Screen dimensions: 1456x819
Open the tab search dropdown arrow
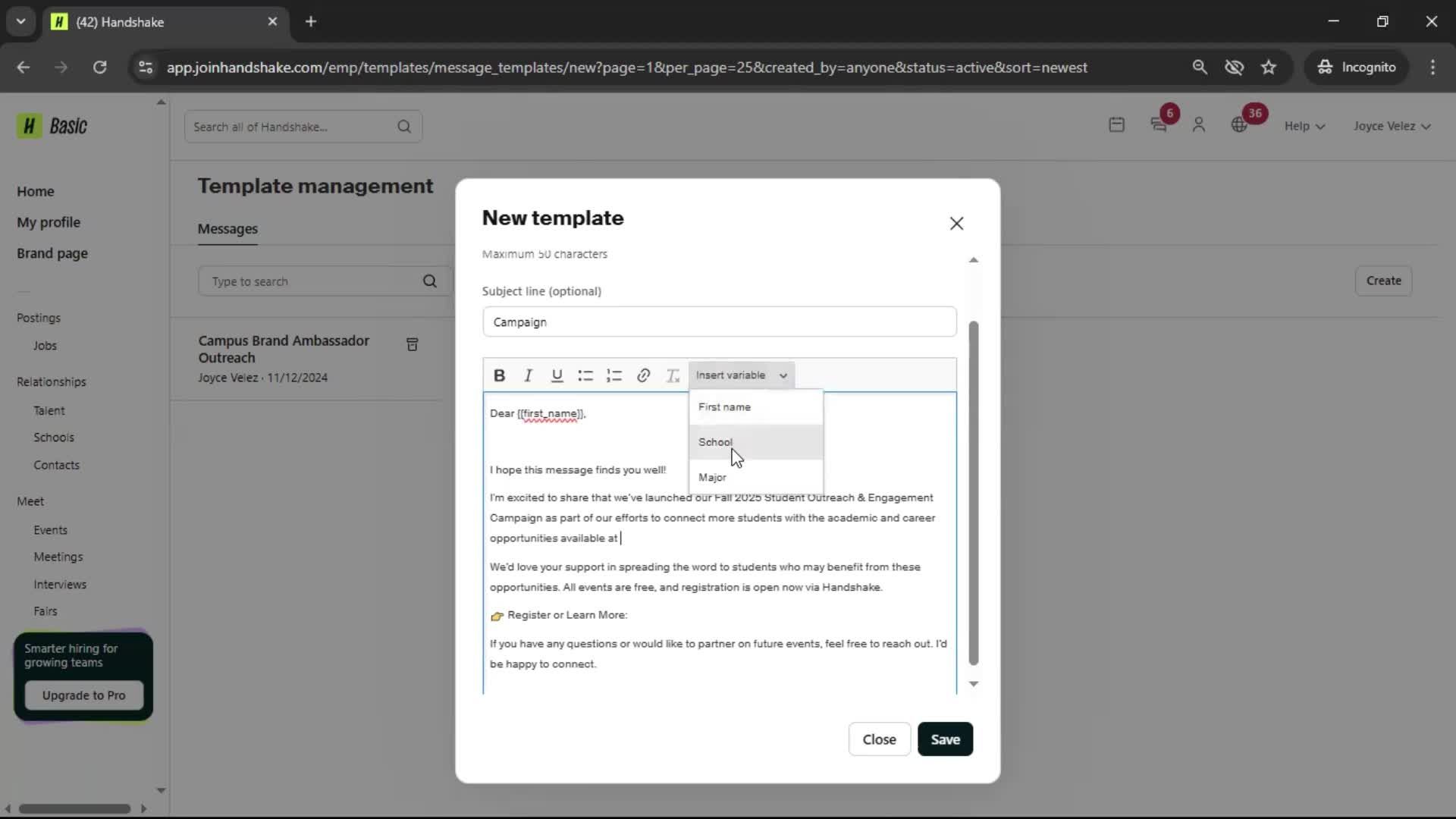click(20, 22)
